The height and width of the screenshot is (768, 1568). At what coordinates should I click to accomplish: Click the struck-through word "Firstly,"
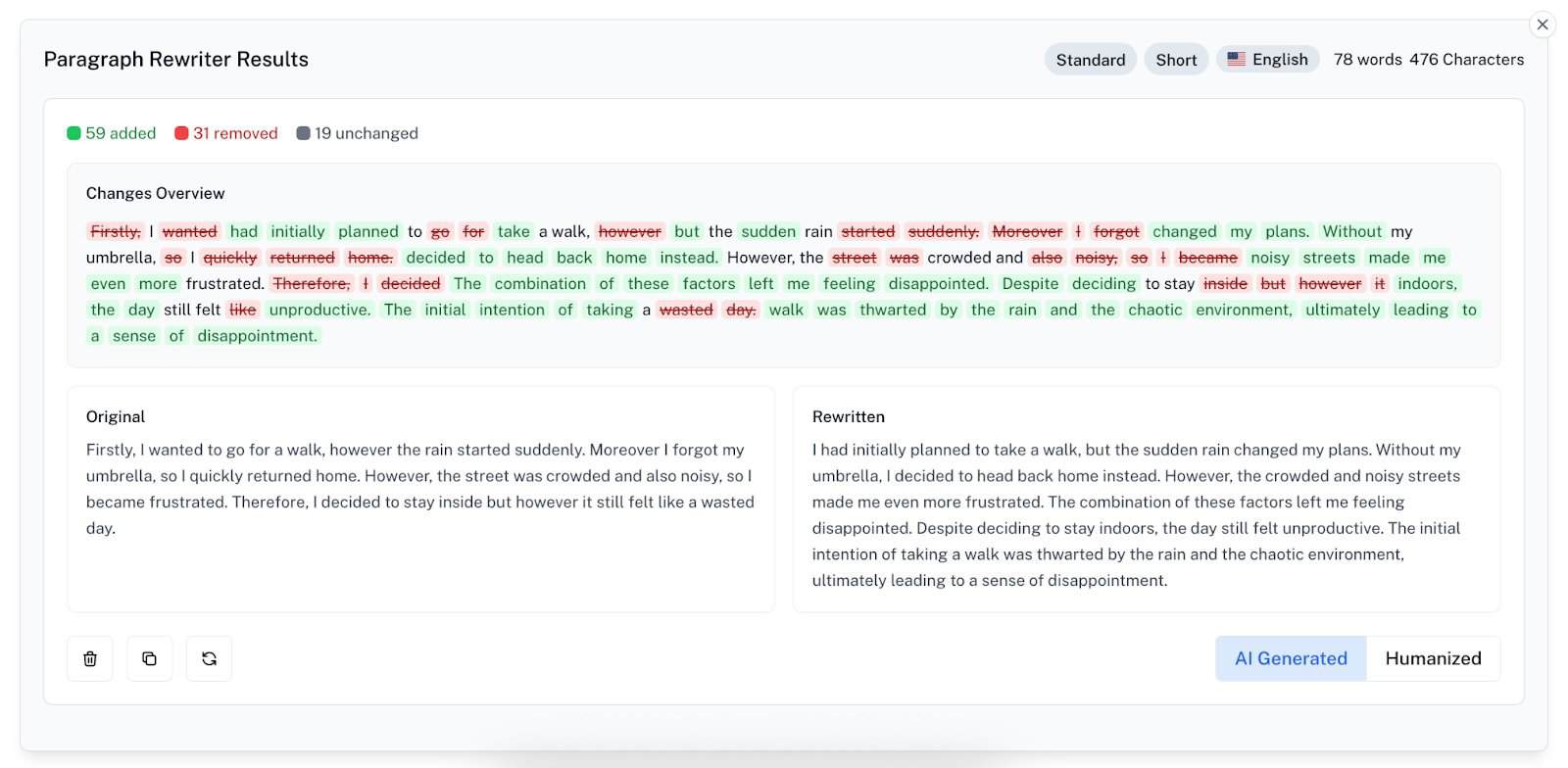tap(116, 231)
